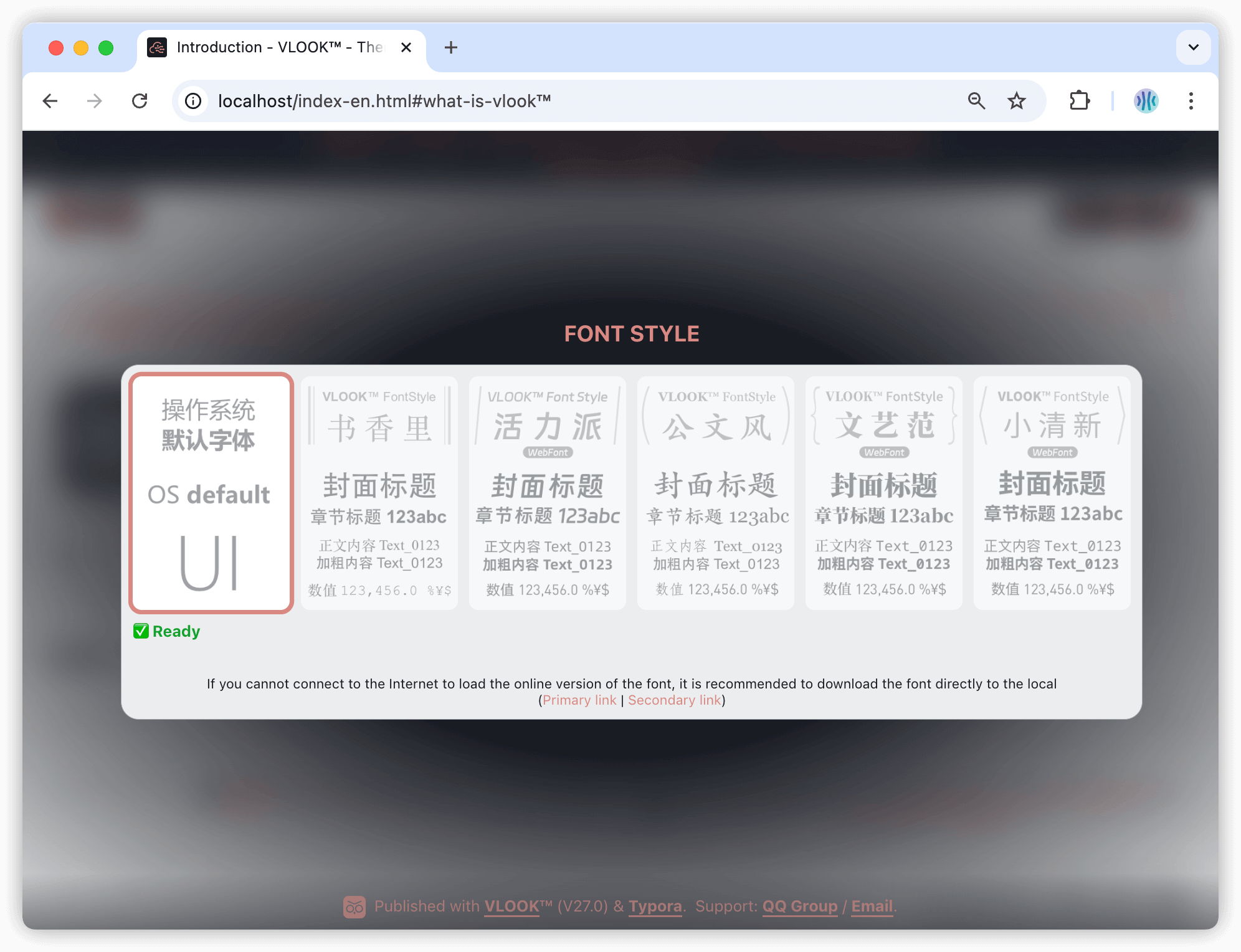Click the Ready status text
The image size is (1241, 952).
click(x=176, y=631)
